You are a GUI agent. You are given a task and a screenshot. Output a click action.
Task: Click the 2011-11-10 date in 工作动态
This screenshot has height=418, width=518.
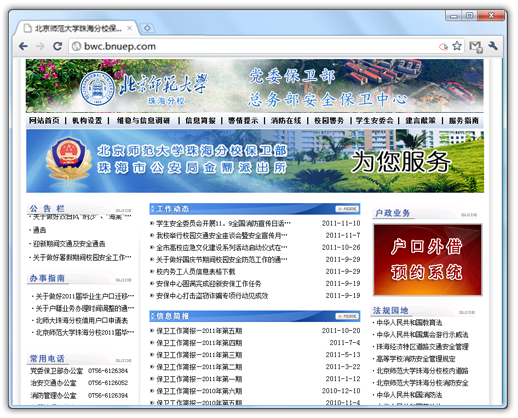pyautogui.click(x=341, y=223)
